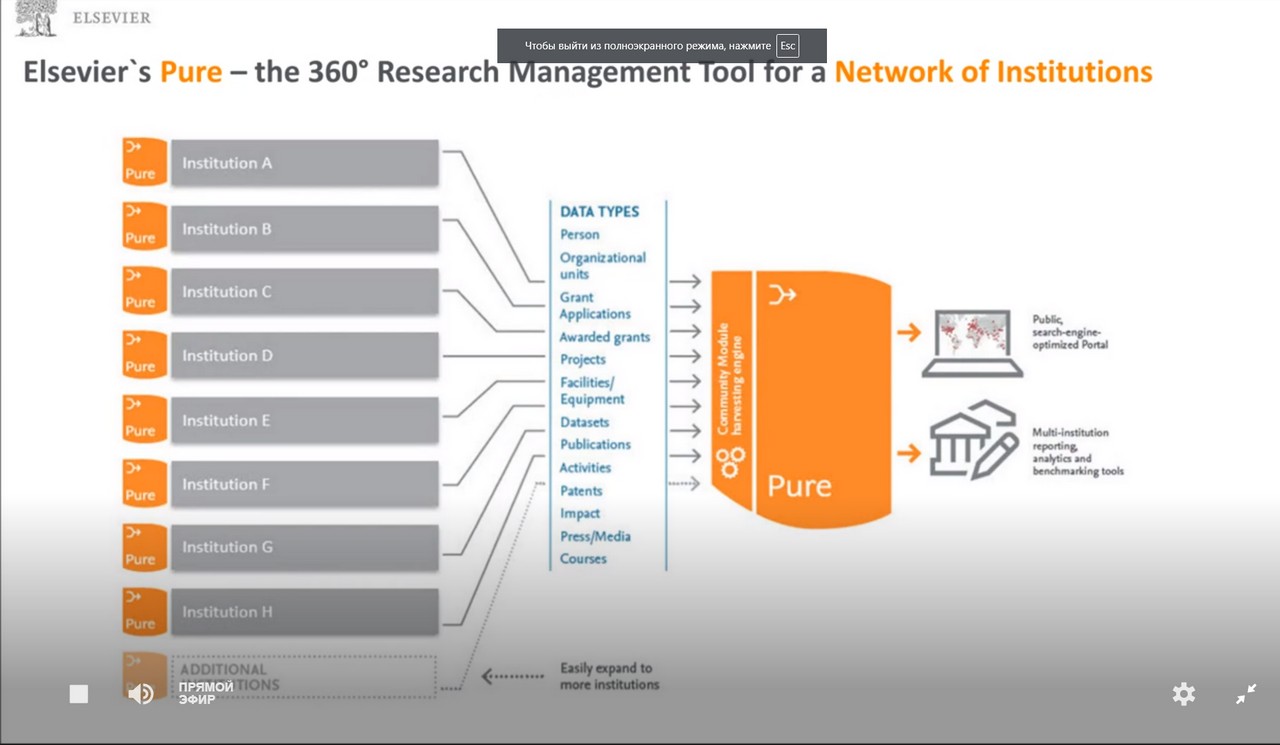Click the Awarded grants data type
Viewport: 1280px width, 745px height.
pyautogui.click(x=605, y=338)
